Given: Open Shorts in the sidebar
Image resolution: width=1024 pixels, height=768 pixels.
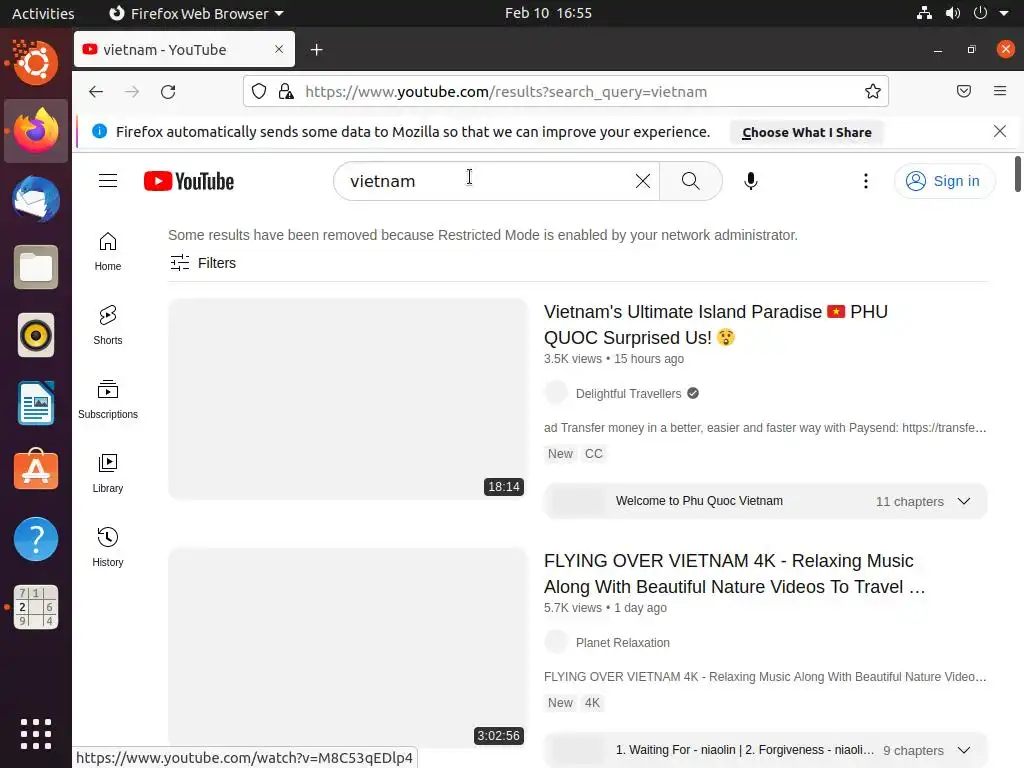Looking at the screenshot, I should pyautogui.click(x=108, y=325).
